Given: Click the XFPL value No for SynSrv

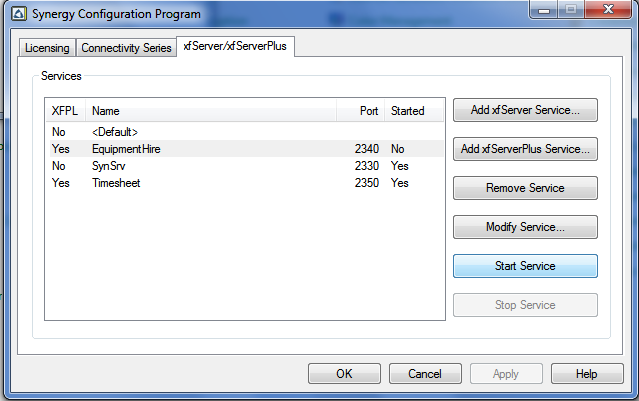Looking at the screenshot, I should pos(59,166).
